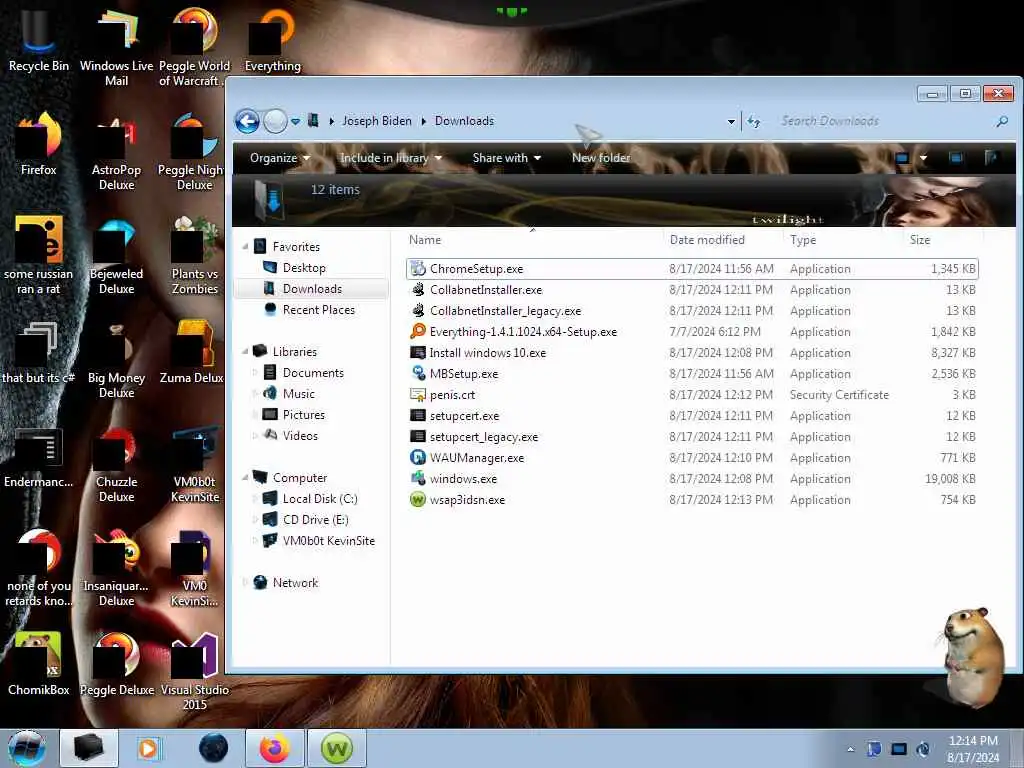Select setupcert.exe file icon
Image resolution: width=1024 pixels, height=768 pixels.
tap(417, 415)
